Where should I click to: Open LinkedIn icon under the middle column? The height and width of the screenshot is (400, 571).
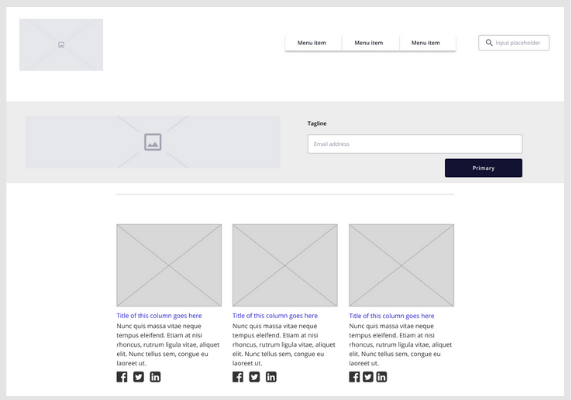(271, 377)
